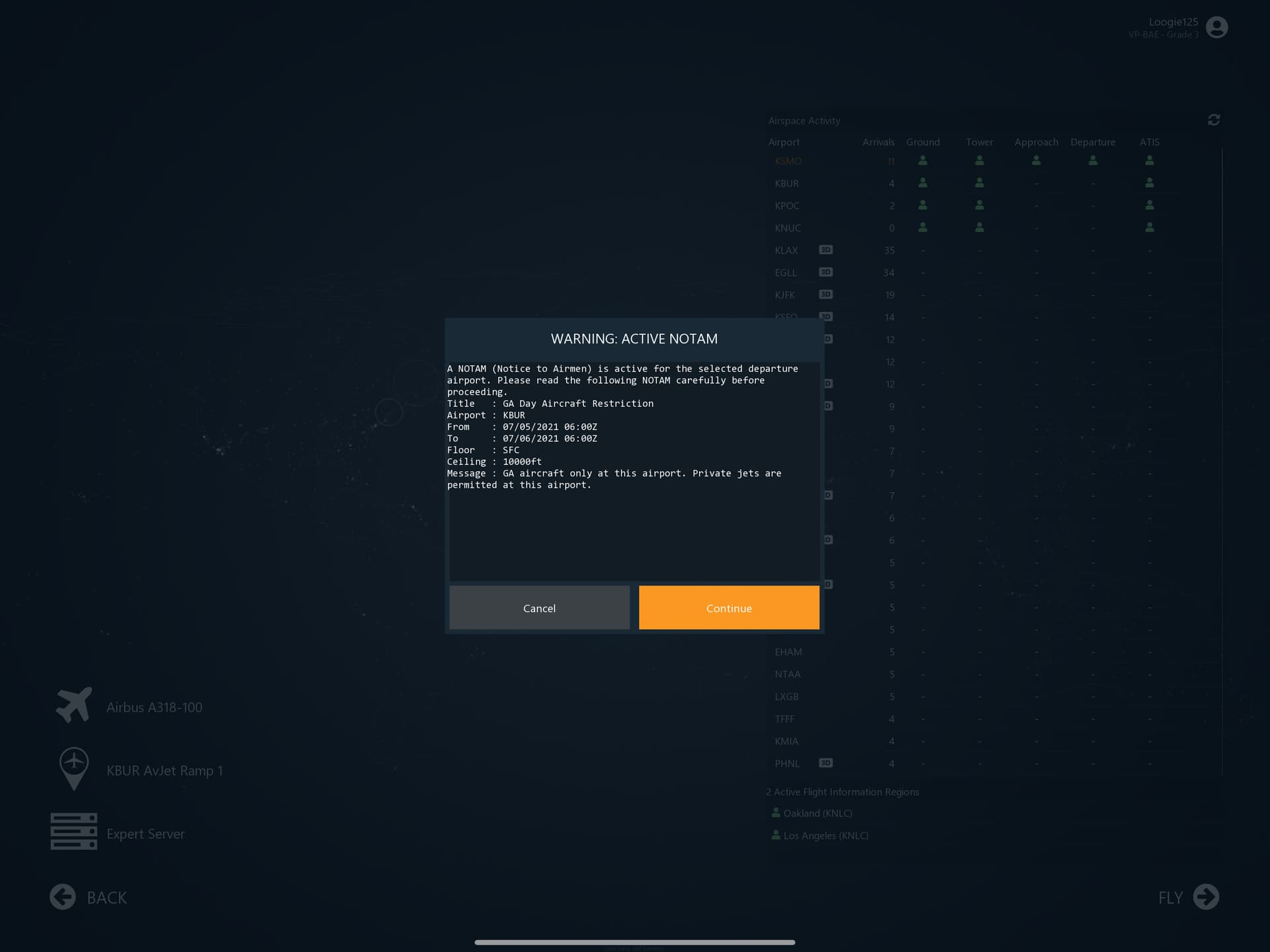The width and height of the screenshot is (1270, 952).
Task: Select EGLL airport in activity list
Action: (786, 273)
